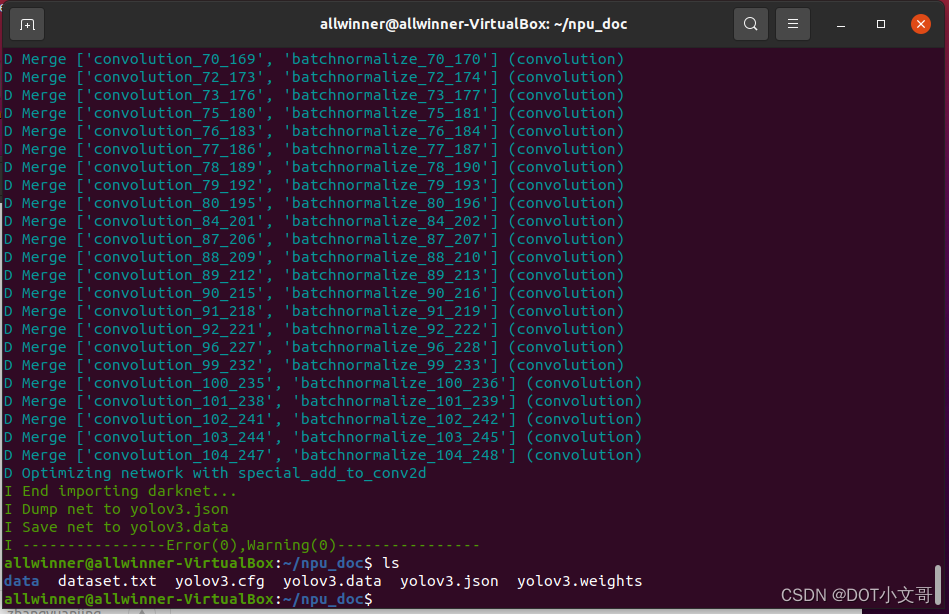The height and width of the screenshot is (614, 949).
Task: Click the text 'batchnormalize_75_181'
Action: click(x=386, y=113)
